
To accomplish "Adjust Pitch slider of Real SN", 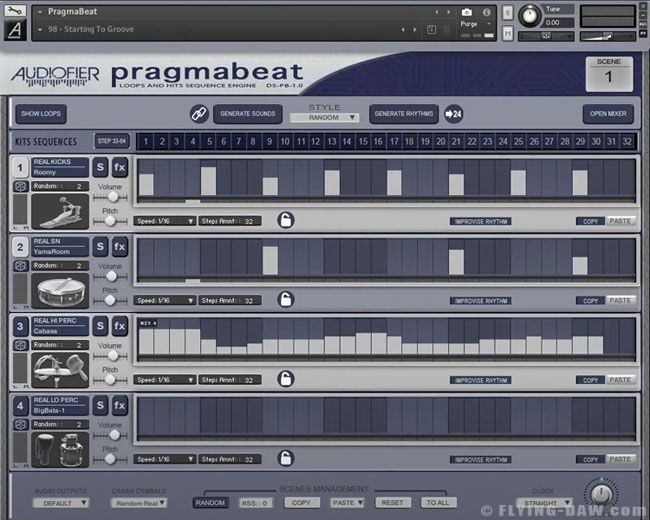I will pyautogui.click(x=110, y=300).
